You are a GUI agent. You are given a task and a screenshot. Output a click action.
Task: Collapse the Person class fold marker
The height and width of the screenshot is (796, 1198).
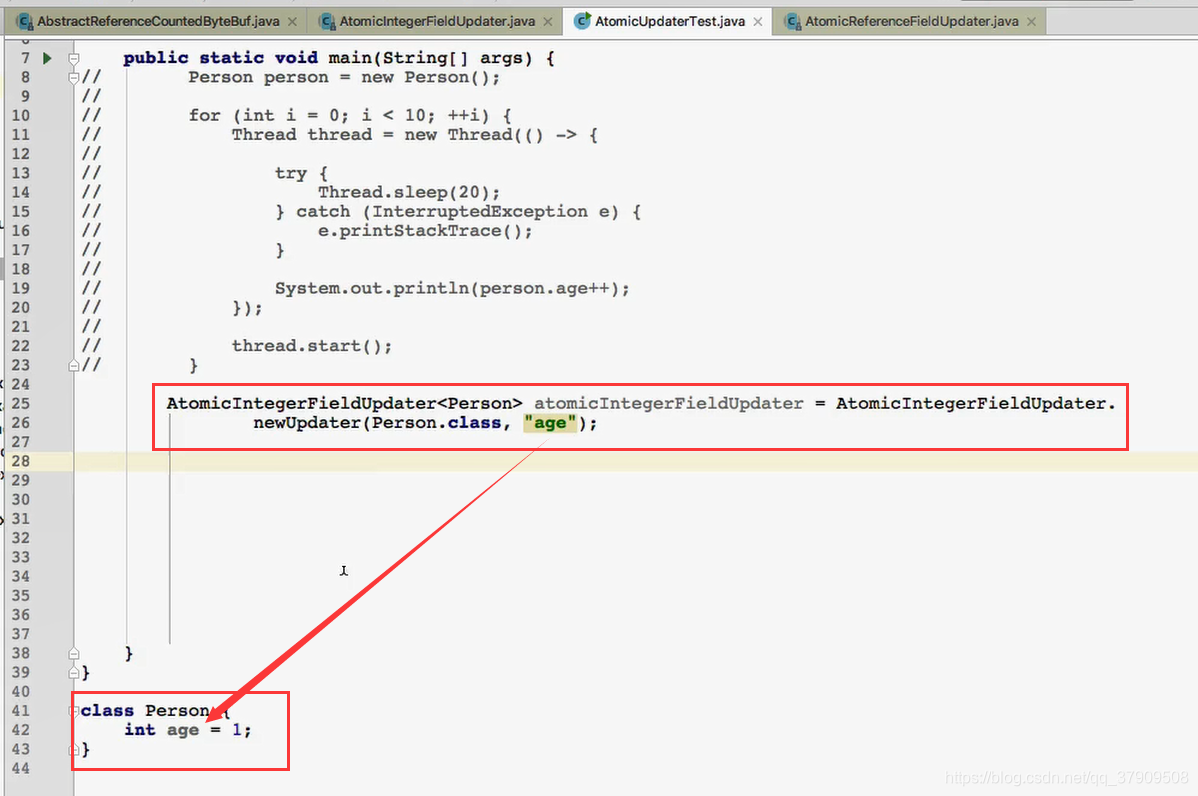pyautogui.click(x=73, y=710)
